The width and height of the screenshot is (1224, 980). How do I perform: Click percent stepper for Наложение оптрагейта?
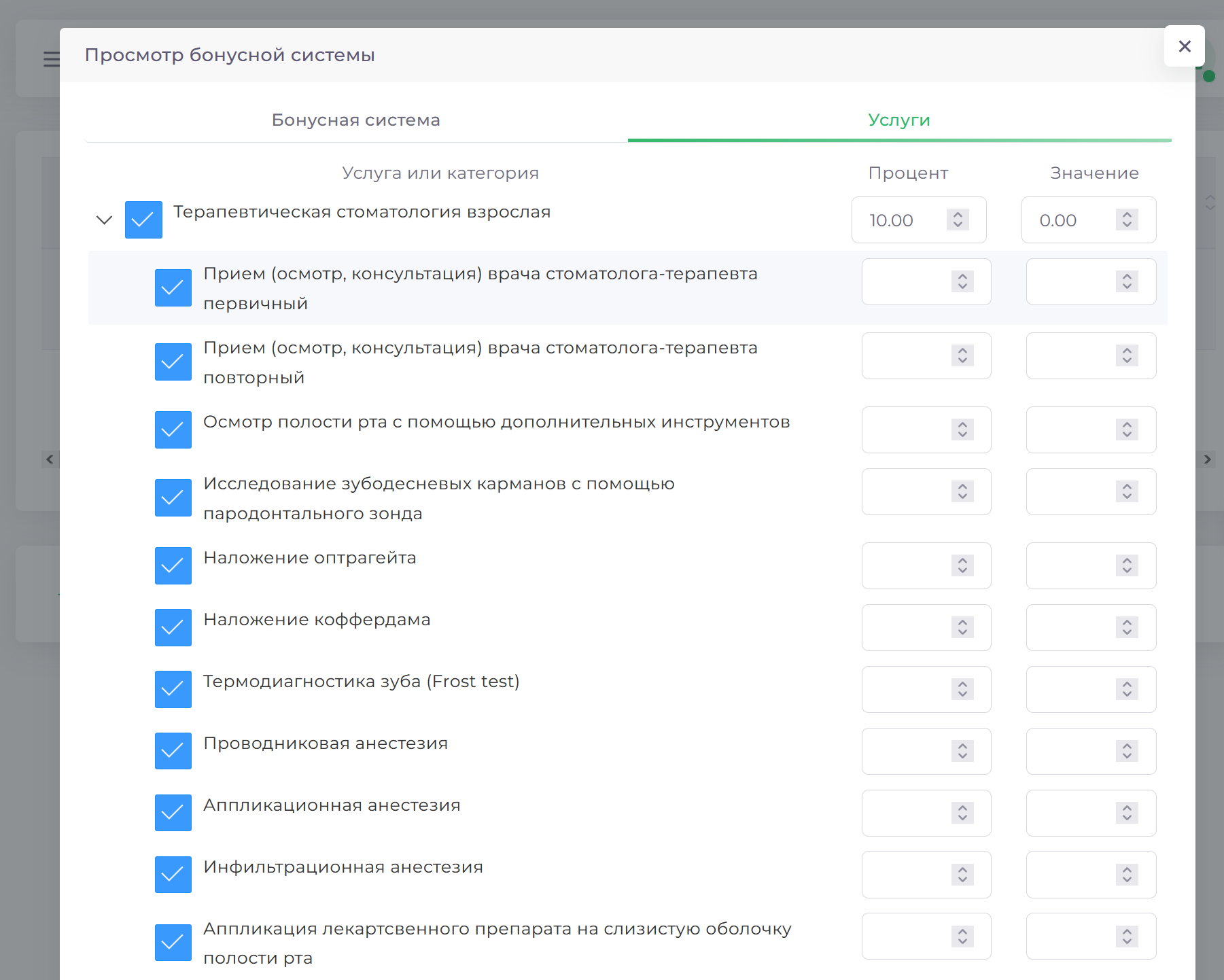(x=962, y=565)
